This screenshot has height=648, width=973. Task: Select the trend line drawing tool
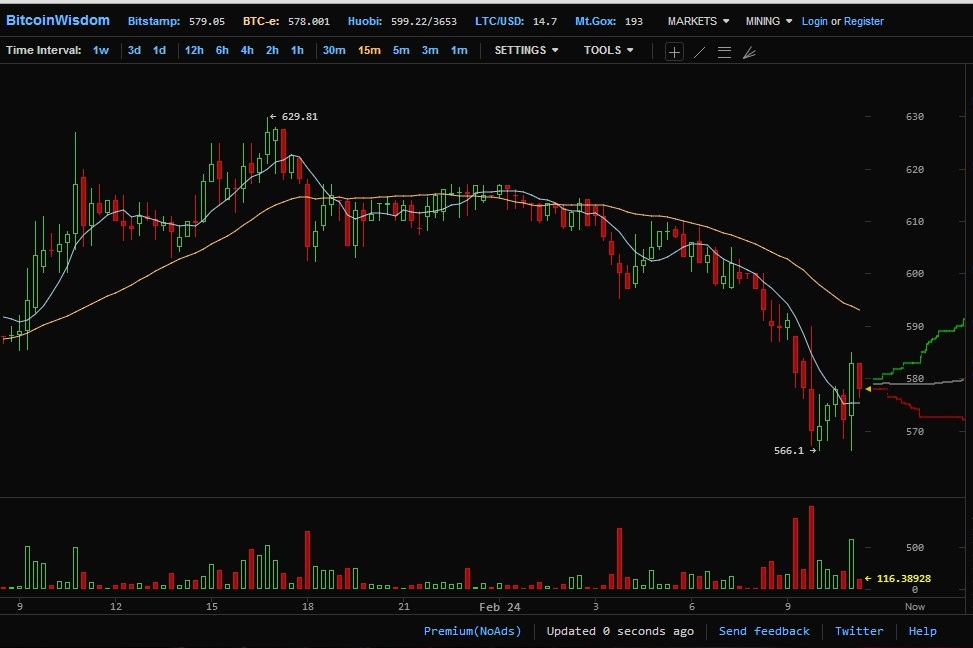(x=699, y=52)
